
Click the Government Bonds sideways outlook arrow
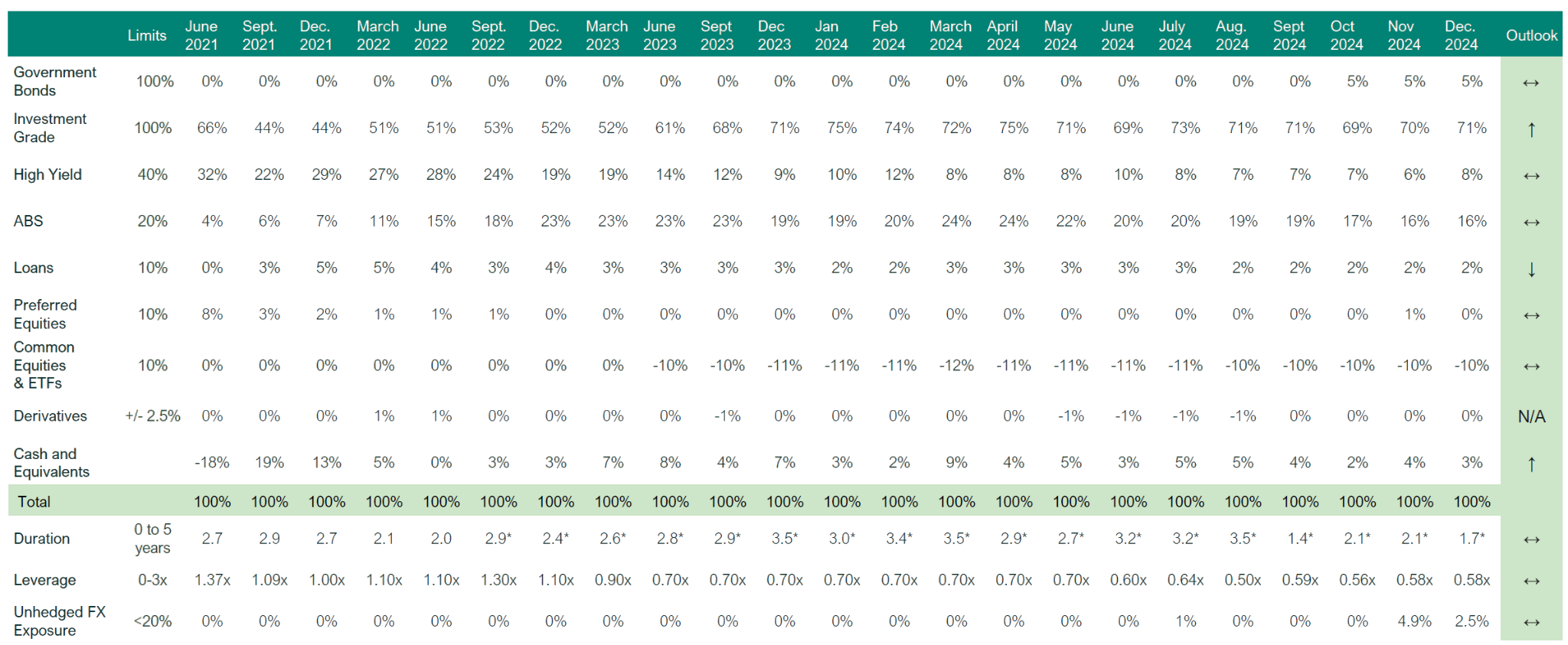point(1530,83)
